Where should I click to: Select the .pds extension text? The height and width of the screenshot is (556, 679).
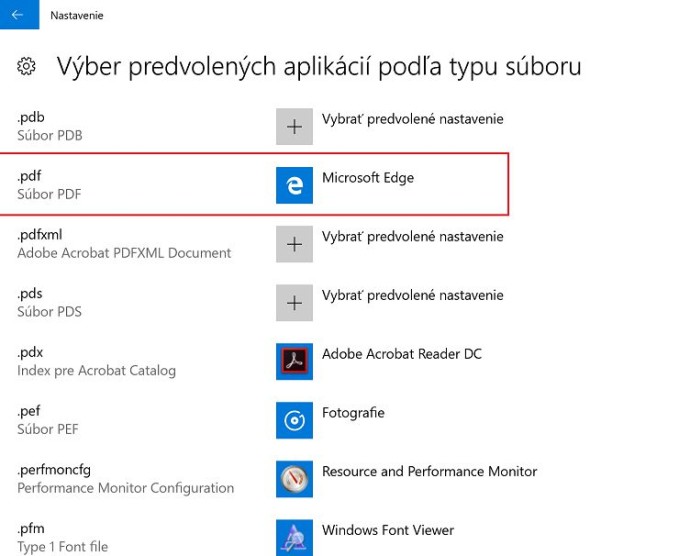click(x=30, y=294)
